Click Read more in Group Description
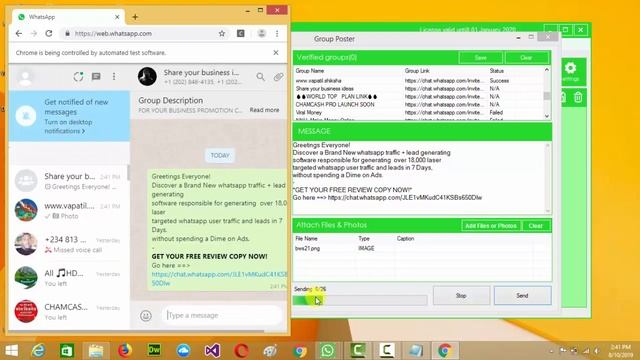 264,110
